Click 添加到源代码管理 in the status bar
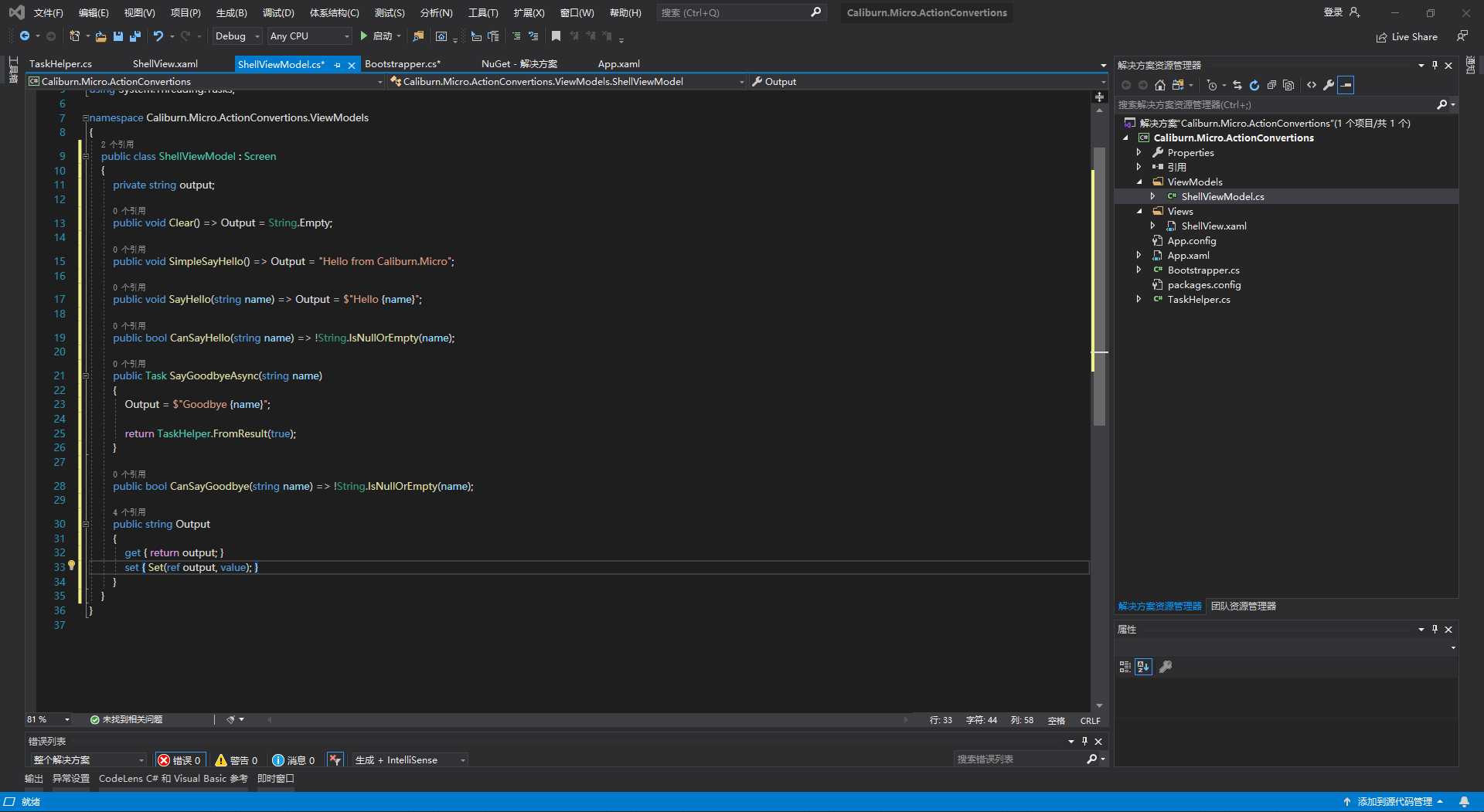The width and height of the screenshot is (1484, 812). pos(1394,802)
